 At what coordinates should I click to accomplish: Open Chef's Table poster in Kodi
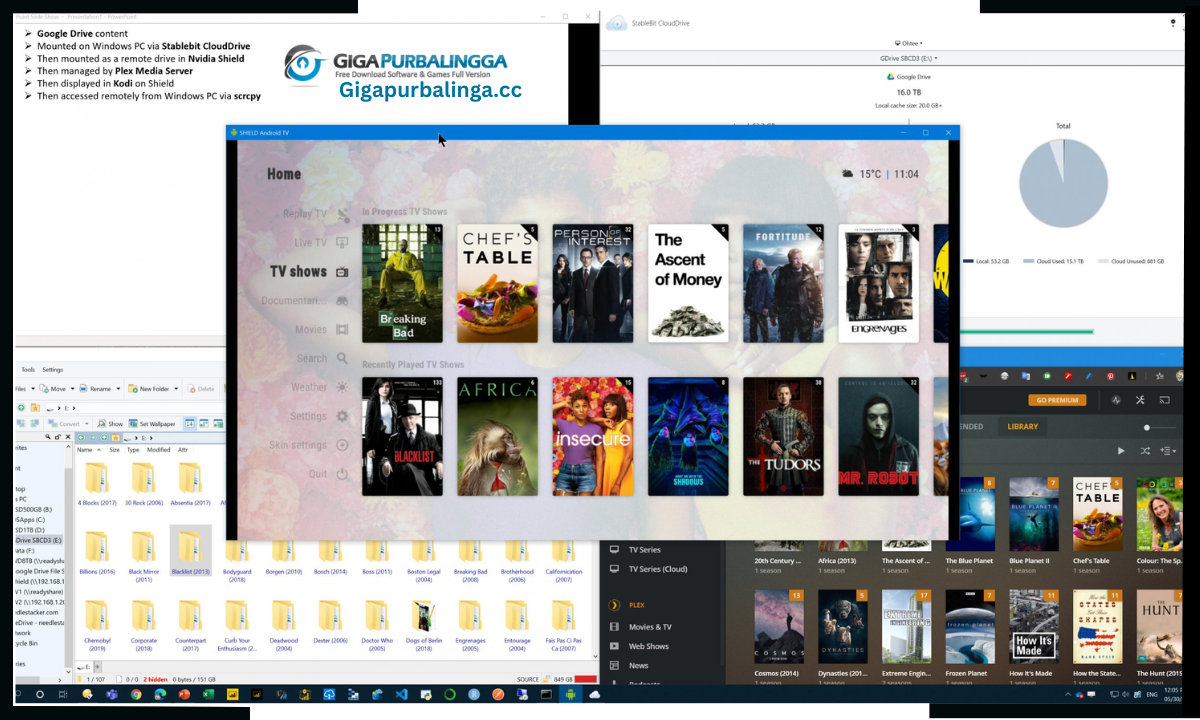[x=497, y=284]
